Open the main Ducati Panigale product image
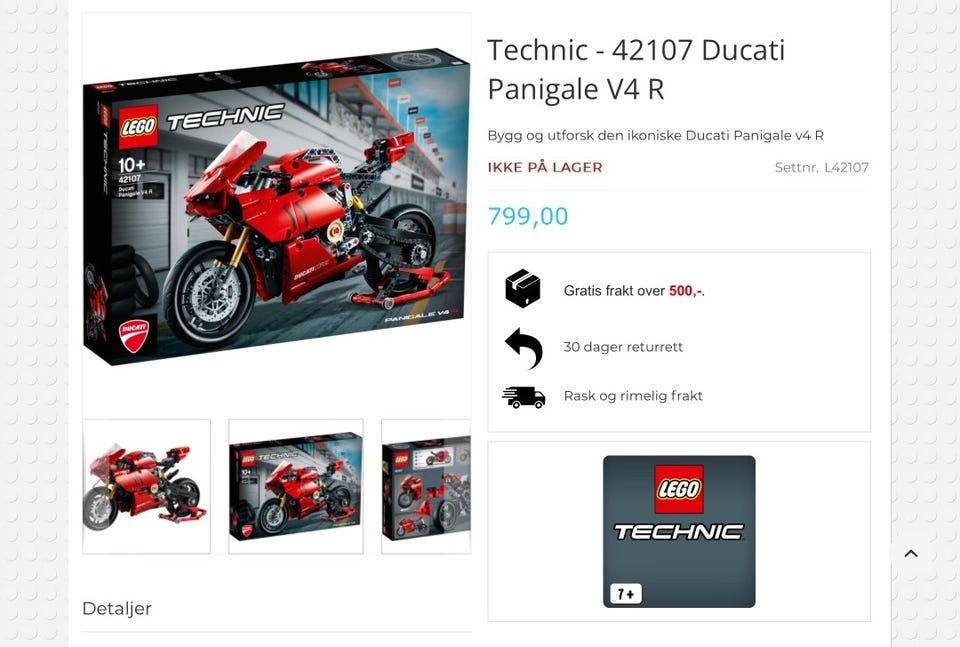960x647 pixels. 277,207
